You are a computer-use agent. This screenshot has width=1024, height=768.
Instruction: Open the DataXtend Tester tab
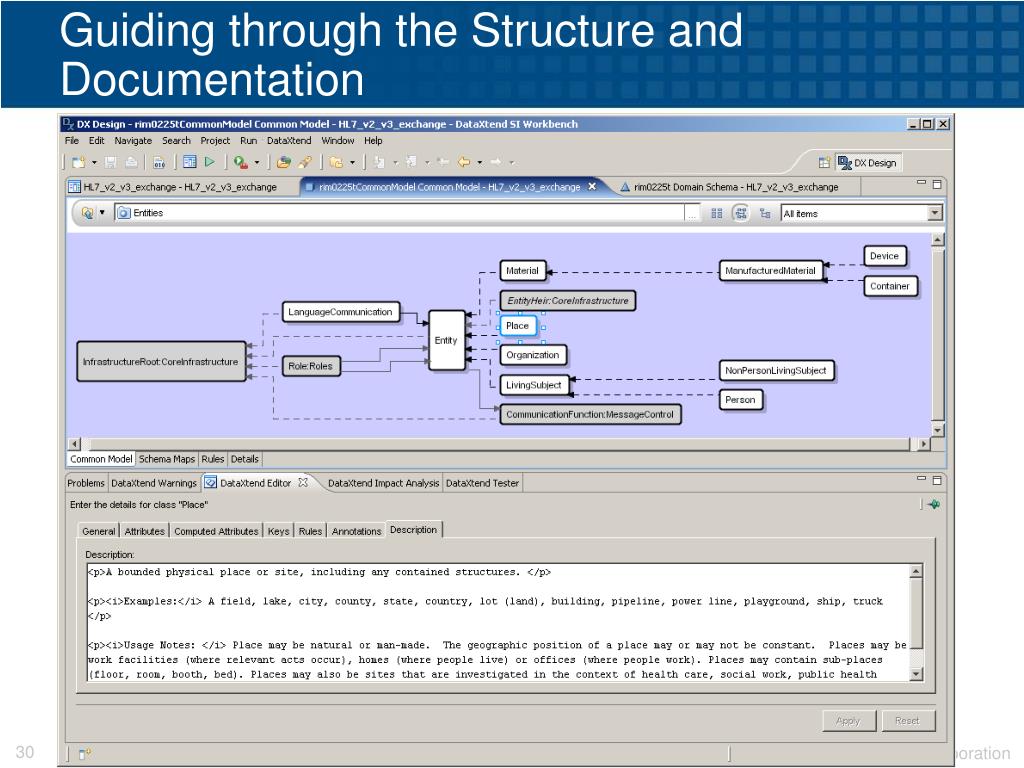click(x=482, y=483)
